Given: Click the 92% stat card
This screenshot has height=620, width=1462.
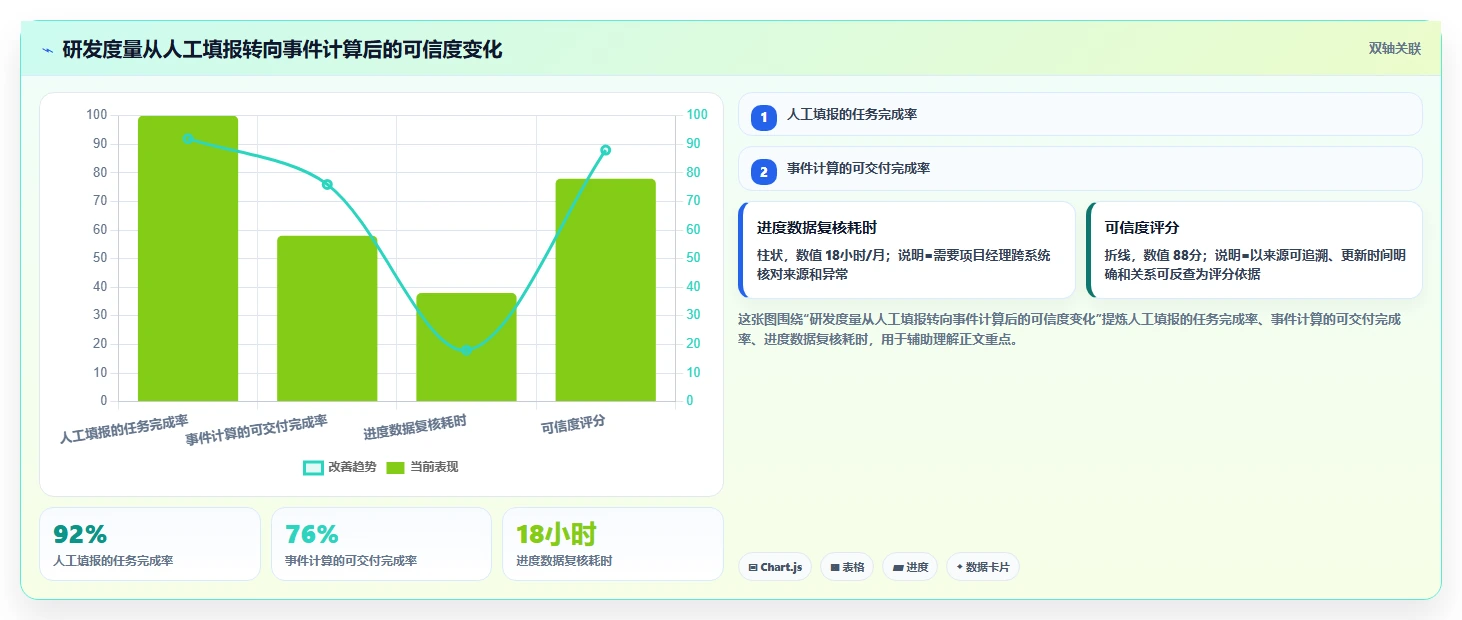Looking at the screenshot, I should click(150, 544).
